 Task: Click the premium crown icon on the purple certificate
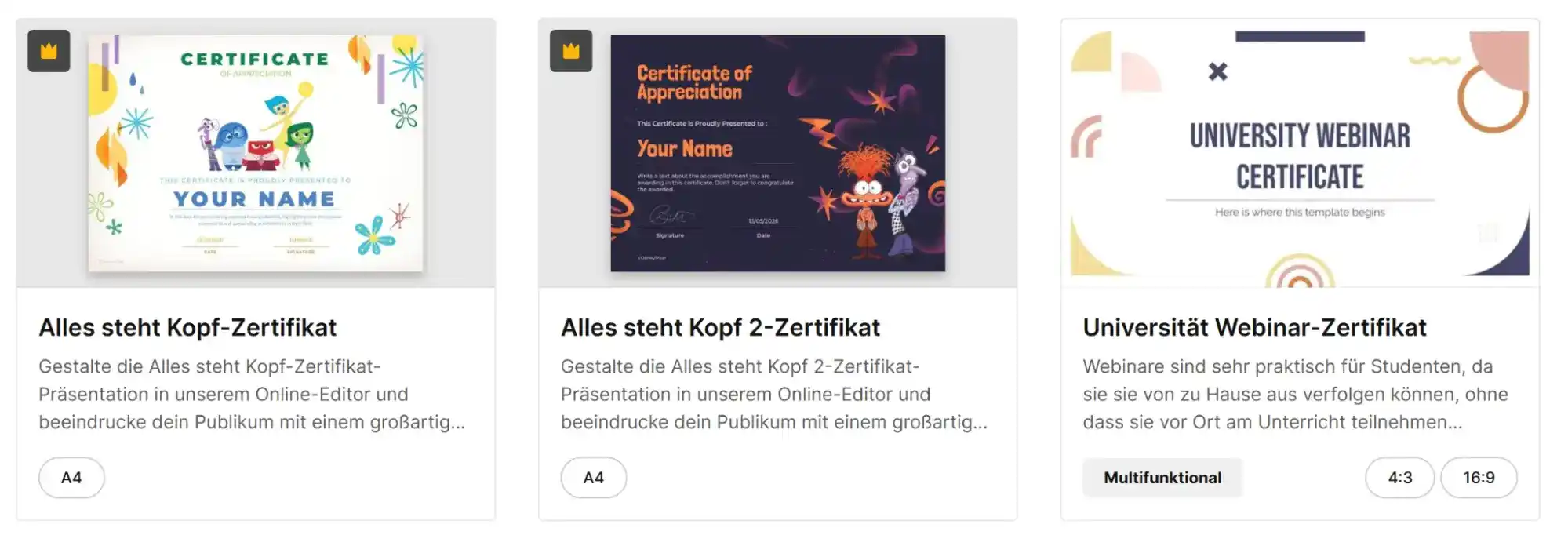pos(571,51)
